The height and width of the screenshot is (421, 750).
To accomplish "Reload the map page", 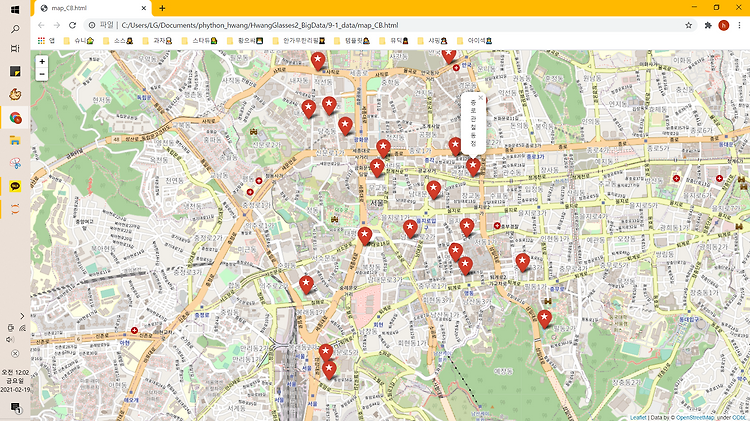I will point(73,25).
